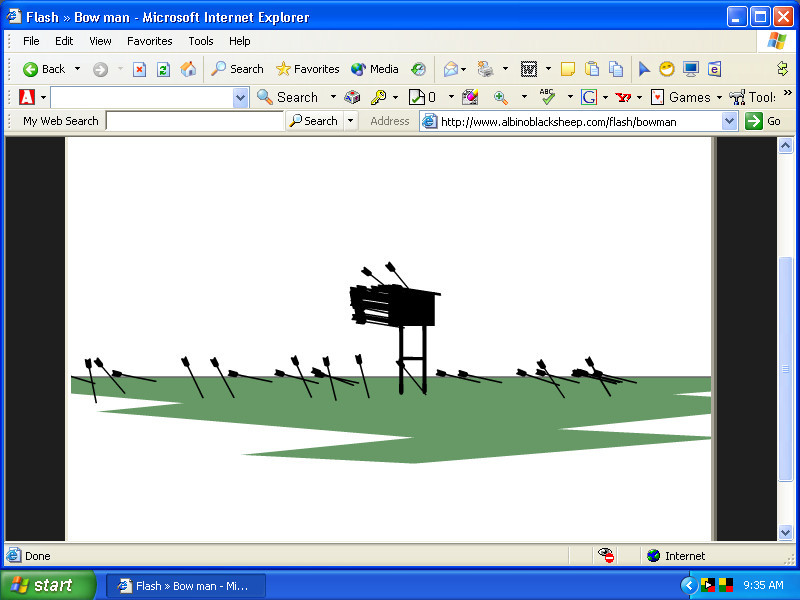Click the dice icon
This screenshot has width=800, height=600.
tap(352, 97)
